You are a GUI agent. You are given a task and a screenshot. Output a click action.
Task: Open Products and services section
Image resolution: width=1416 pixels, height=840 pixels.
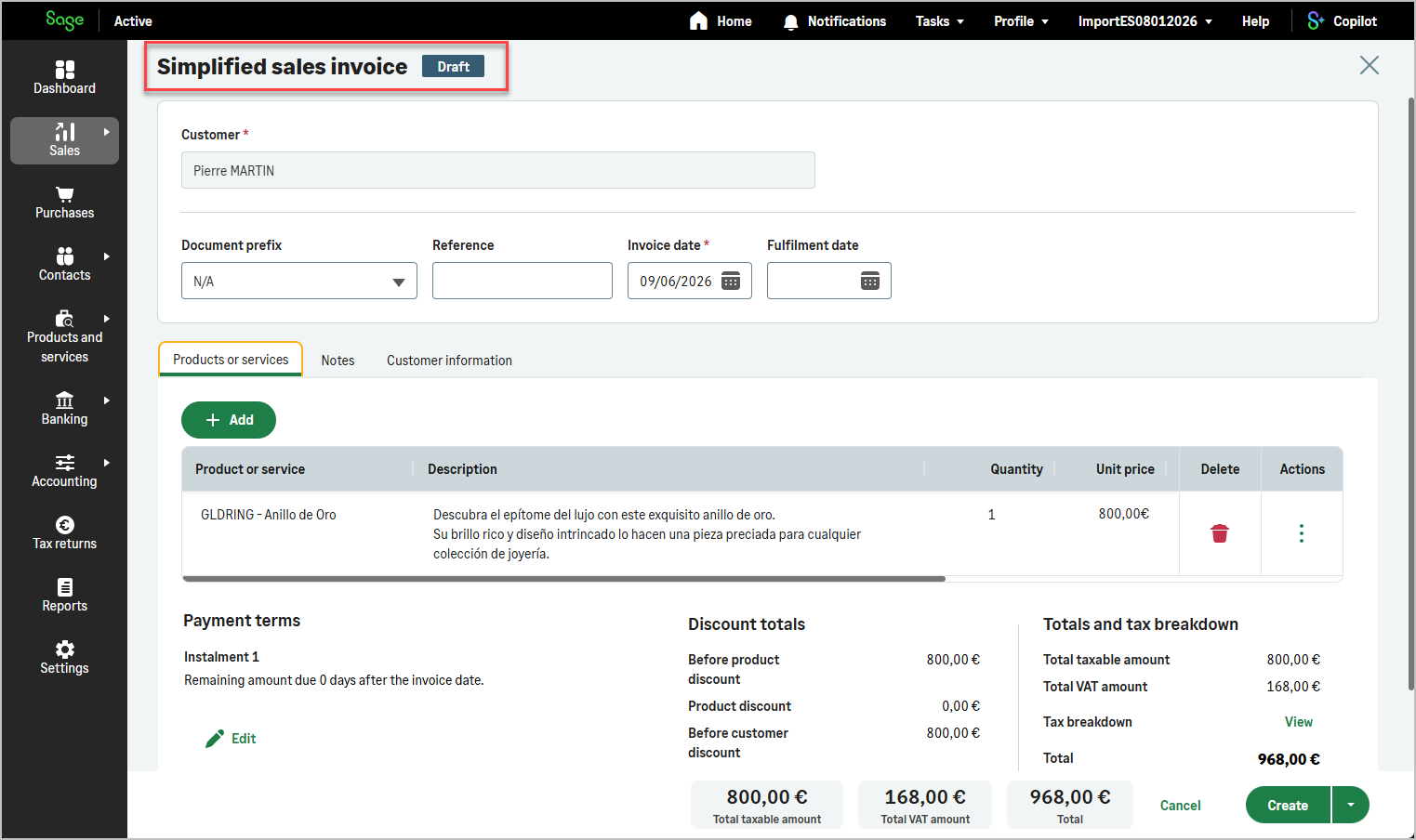(x=64, y=336)
